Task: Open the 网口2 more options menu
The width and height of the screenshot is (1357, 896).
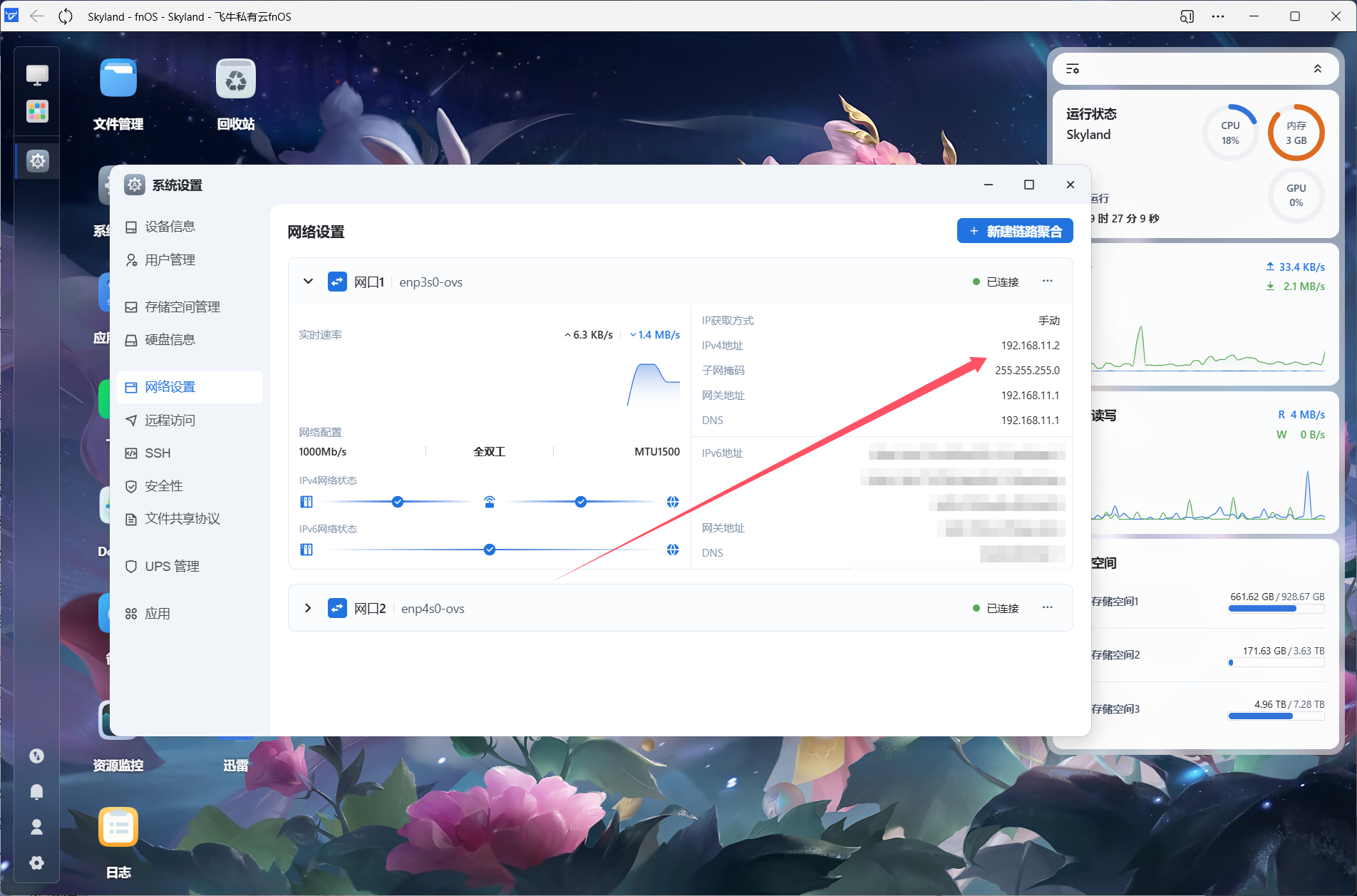Action: pyautogui.click(x=1047, y=608)
